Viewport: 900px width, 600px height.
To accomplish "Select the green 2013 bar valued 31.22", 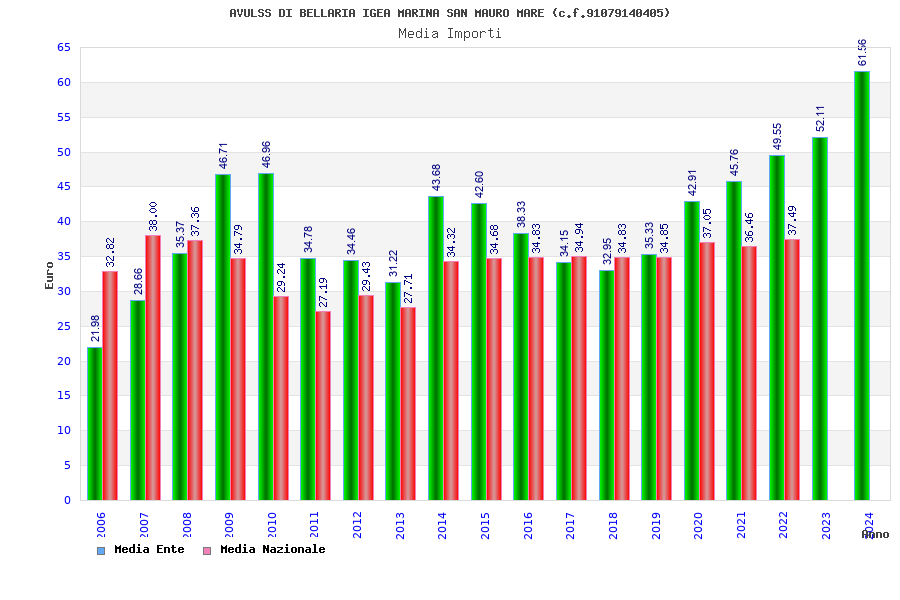I will coord(393,391).
